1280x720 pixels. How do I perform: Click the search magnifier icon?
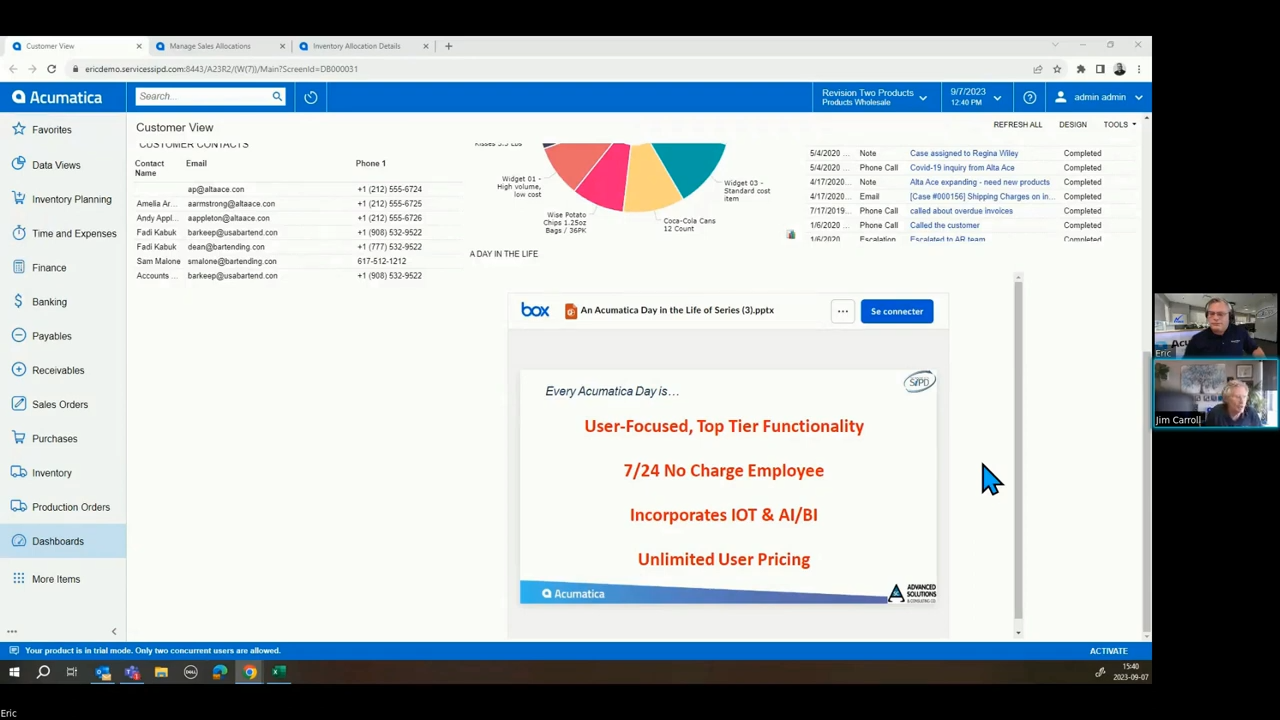pyautogui.click(x=277, y=96)
